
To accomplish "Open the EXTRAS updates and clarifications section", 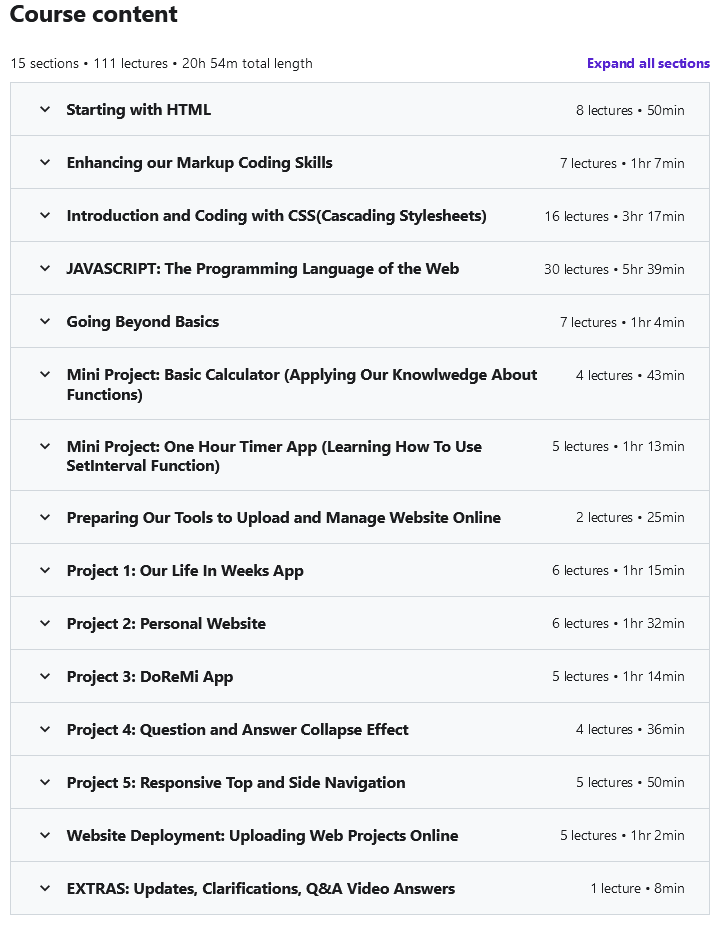I will [x=43, y=888].
